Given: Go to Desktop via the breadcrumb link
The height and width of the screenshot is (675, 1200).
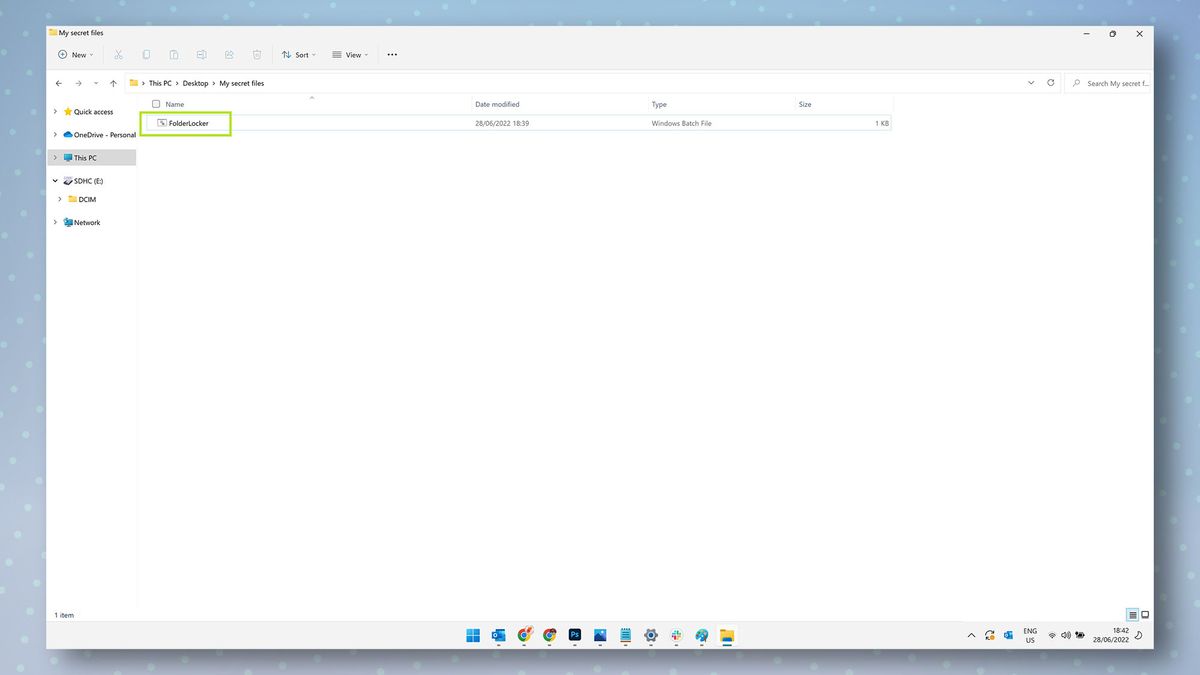Looking at the screenshot, I should tap(195, 83).
